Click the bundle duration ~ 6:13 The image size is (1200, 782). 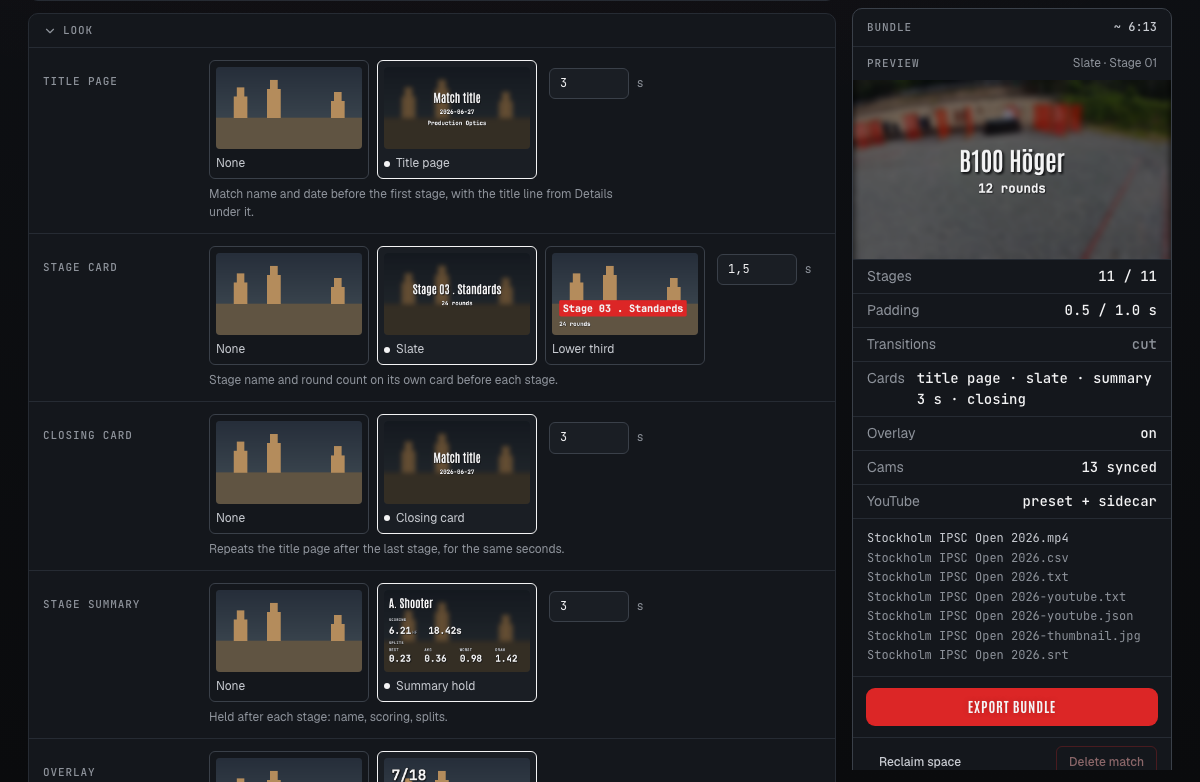click(1135, 27)
